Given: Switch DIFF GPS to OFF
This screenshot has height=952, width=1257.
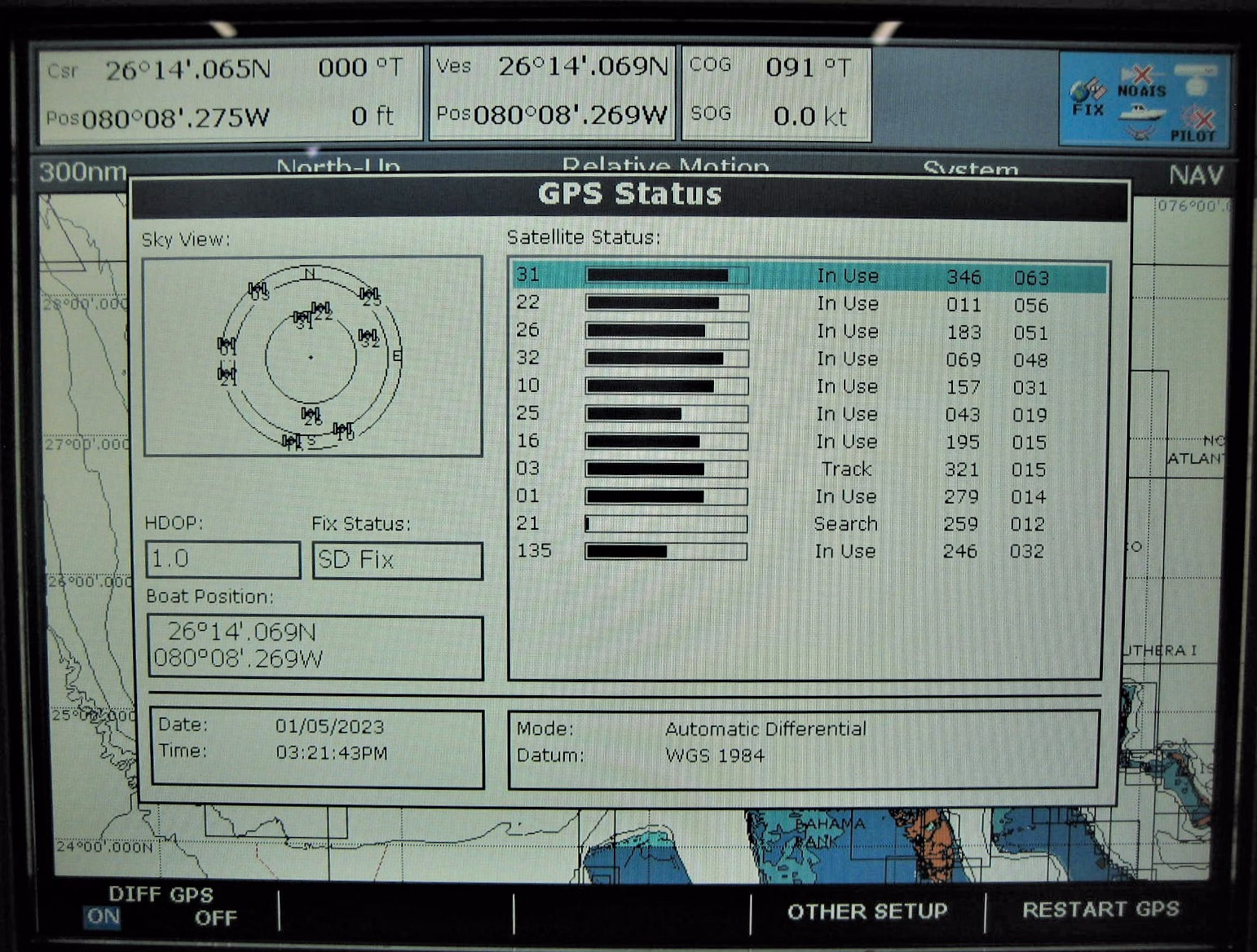Looking at the screenshot, I should tap(215, 919).
